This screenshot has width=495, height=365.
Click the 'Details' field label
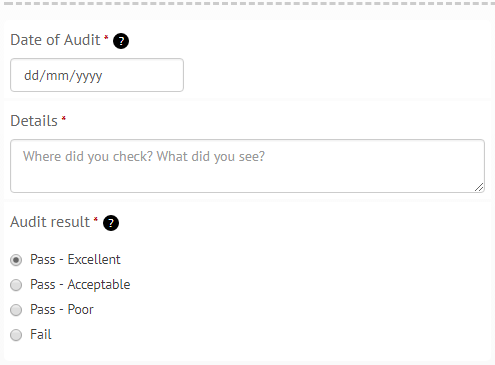(x=34, y=121)
